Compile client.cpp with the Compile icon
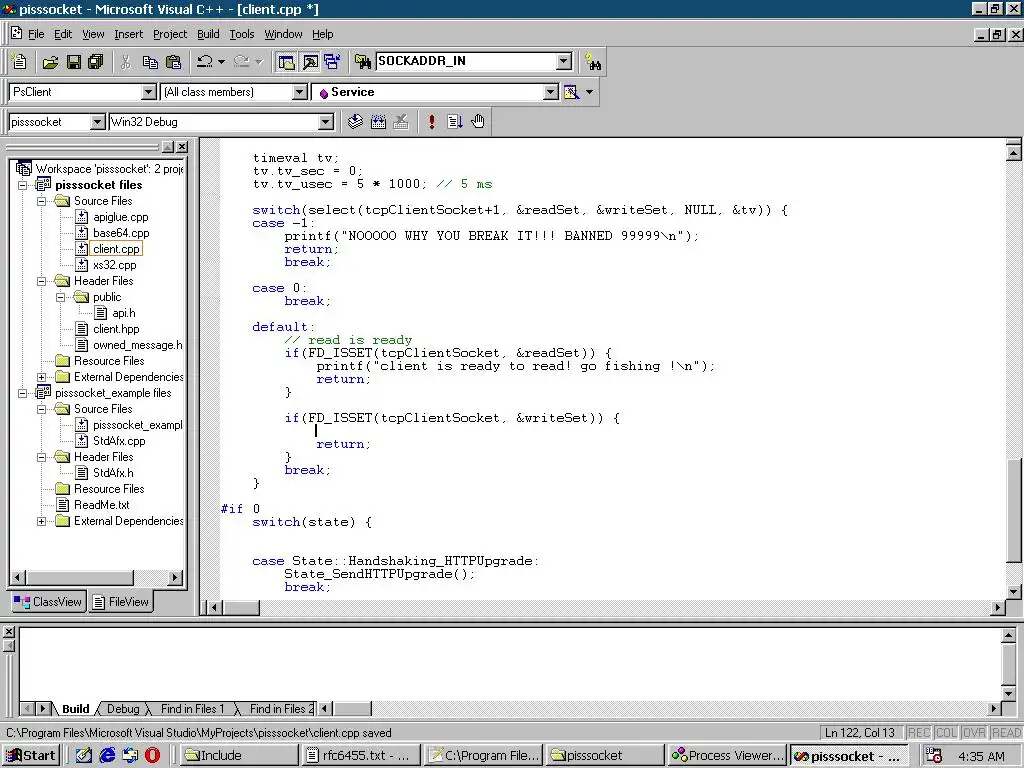Viewport: 1024px width, 768px height. click(x=355, y=121)
